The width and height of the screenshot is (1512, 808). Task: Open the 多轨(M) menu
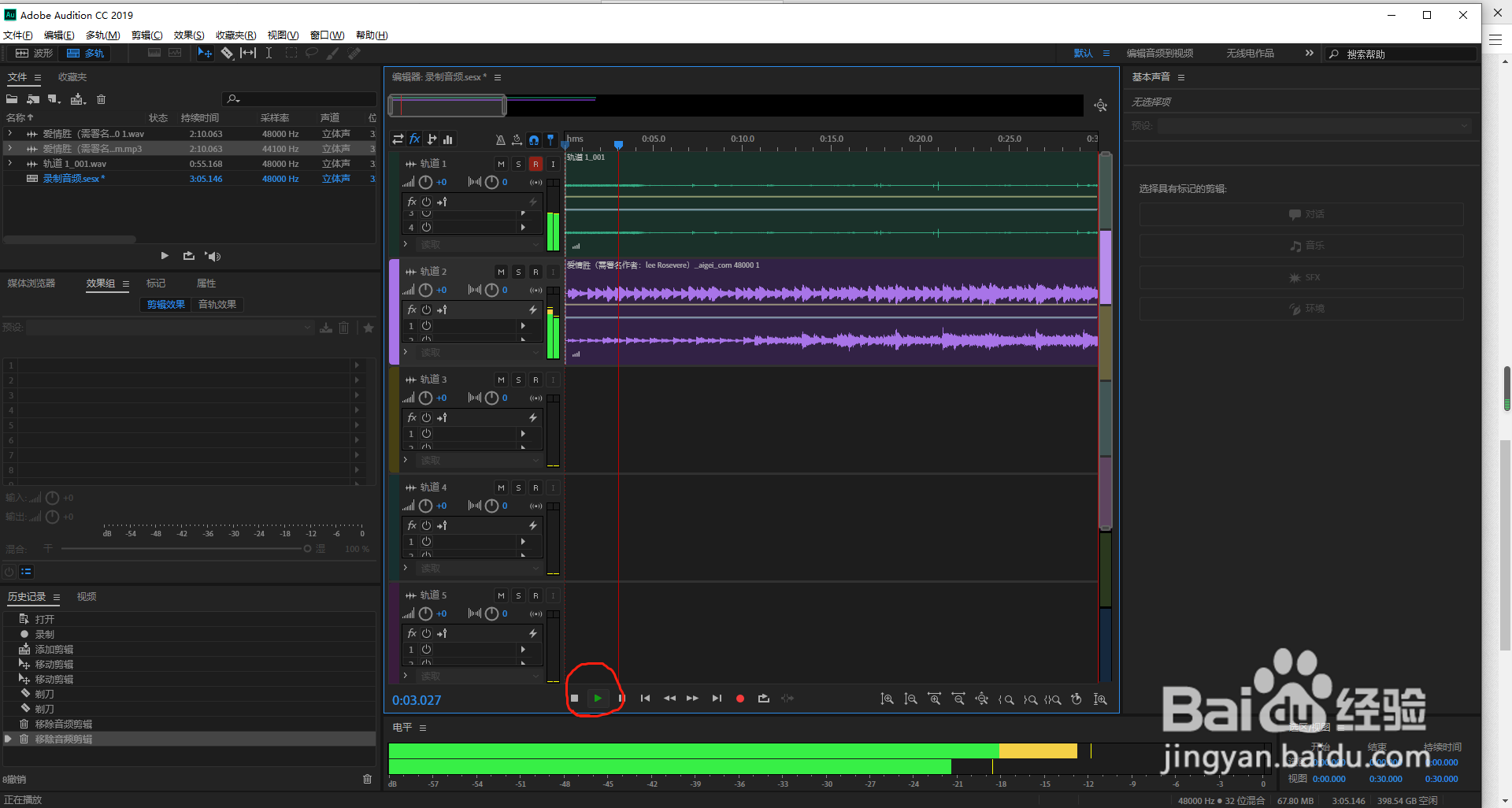pos(103,35)
